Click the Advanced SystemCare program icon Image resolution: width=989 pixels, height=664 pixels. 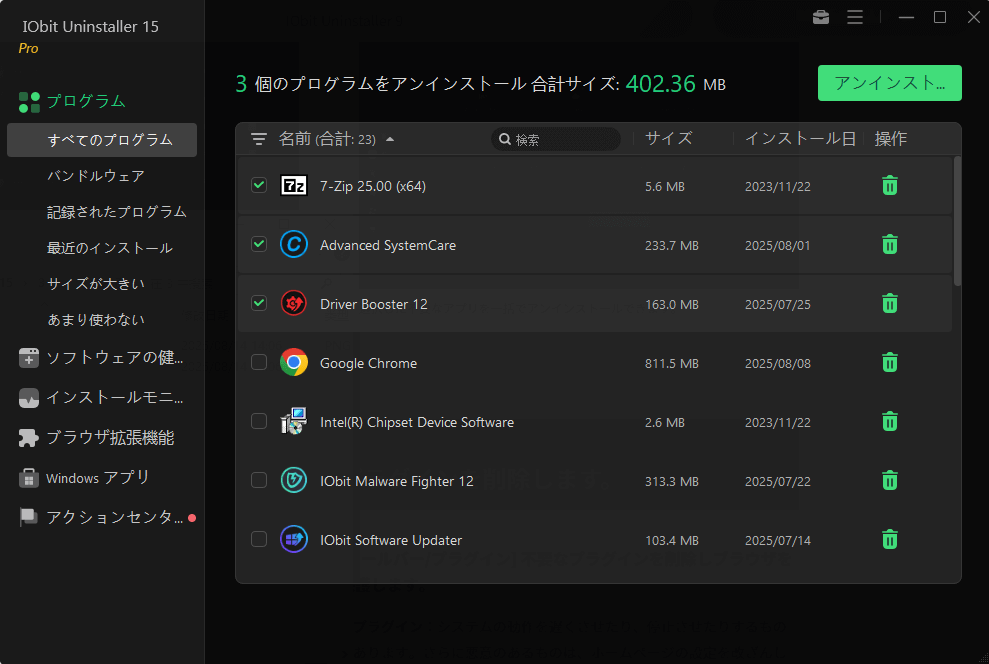pyautogui.click(x=293, y=245)
